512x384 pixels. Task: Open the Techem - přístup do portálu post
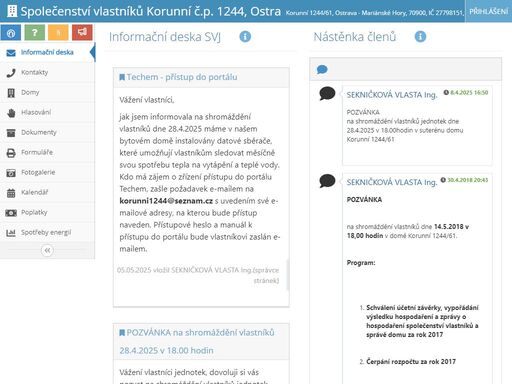[x=182, y=77]
